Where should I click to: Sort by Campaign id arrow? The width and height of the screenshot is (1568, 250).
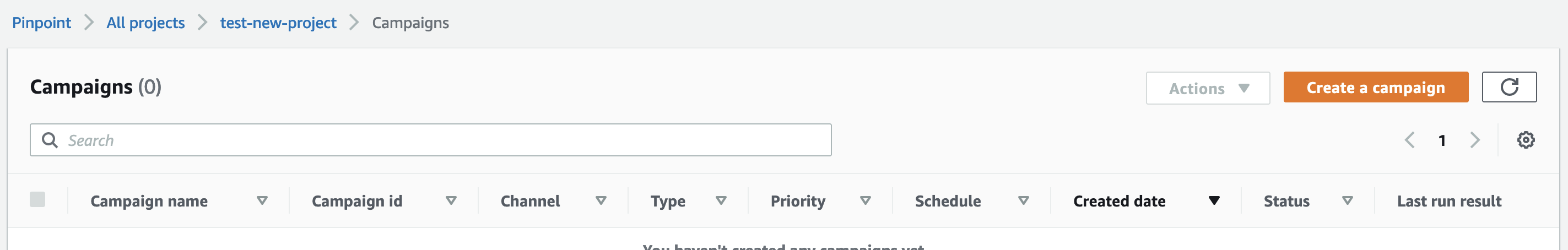(x=451, y=201)
